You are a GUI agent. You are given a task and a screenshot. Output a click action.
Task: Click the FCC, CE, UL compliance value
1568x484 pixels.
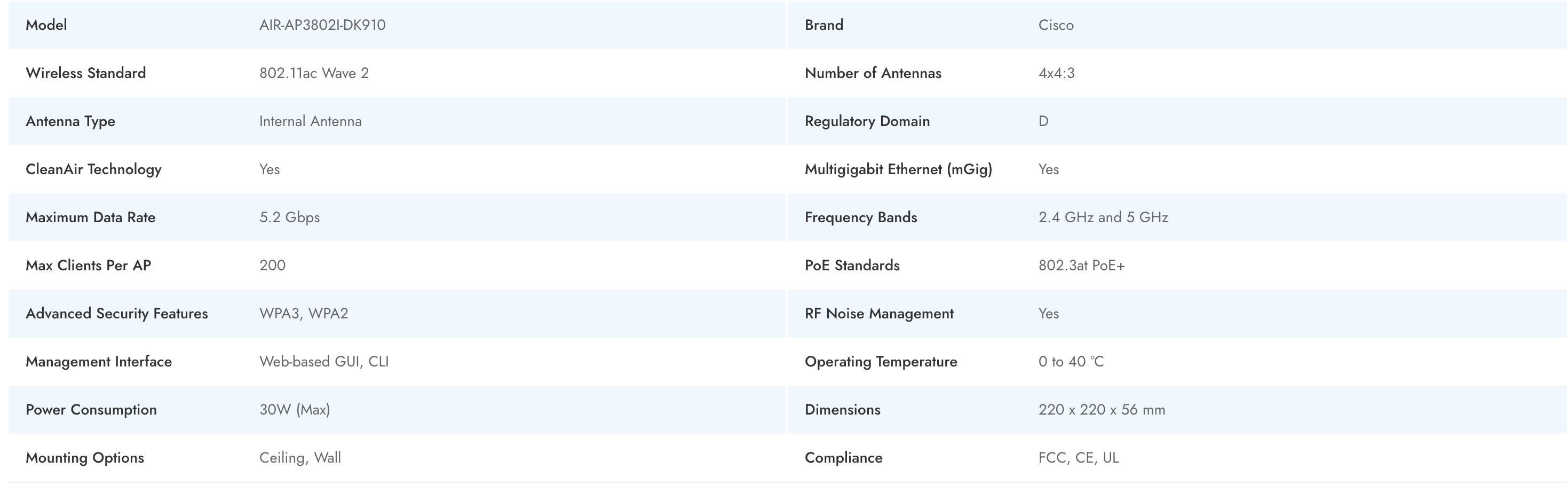click(x=1078, y=458)
